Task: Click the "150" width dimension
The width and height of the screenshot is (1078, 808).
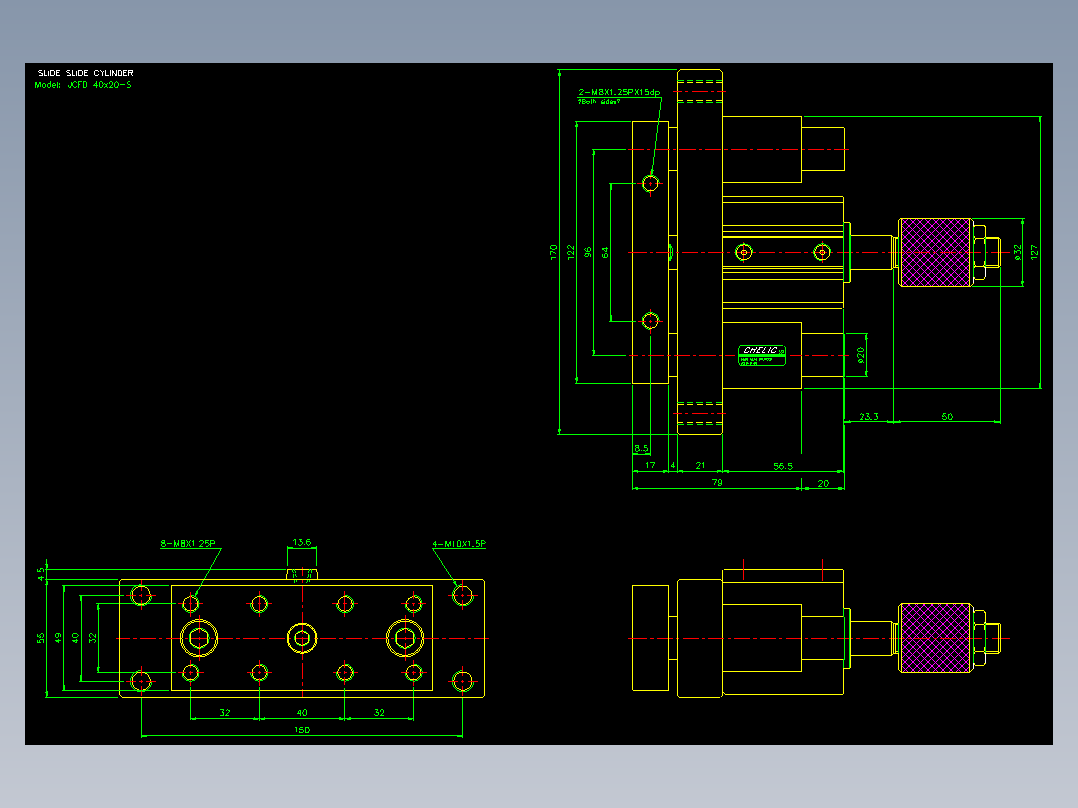Action: click(x=302, y=730)
